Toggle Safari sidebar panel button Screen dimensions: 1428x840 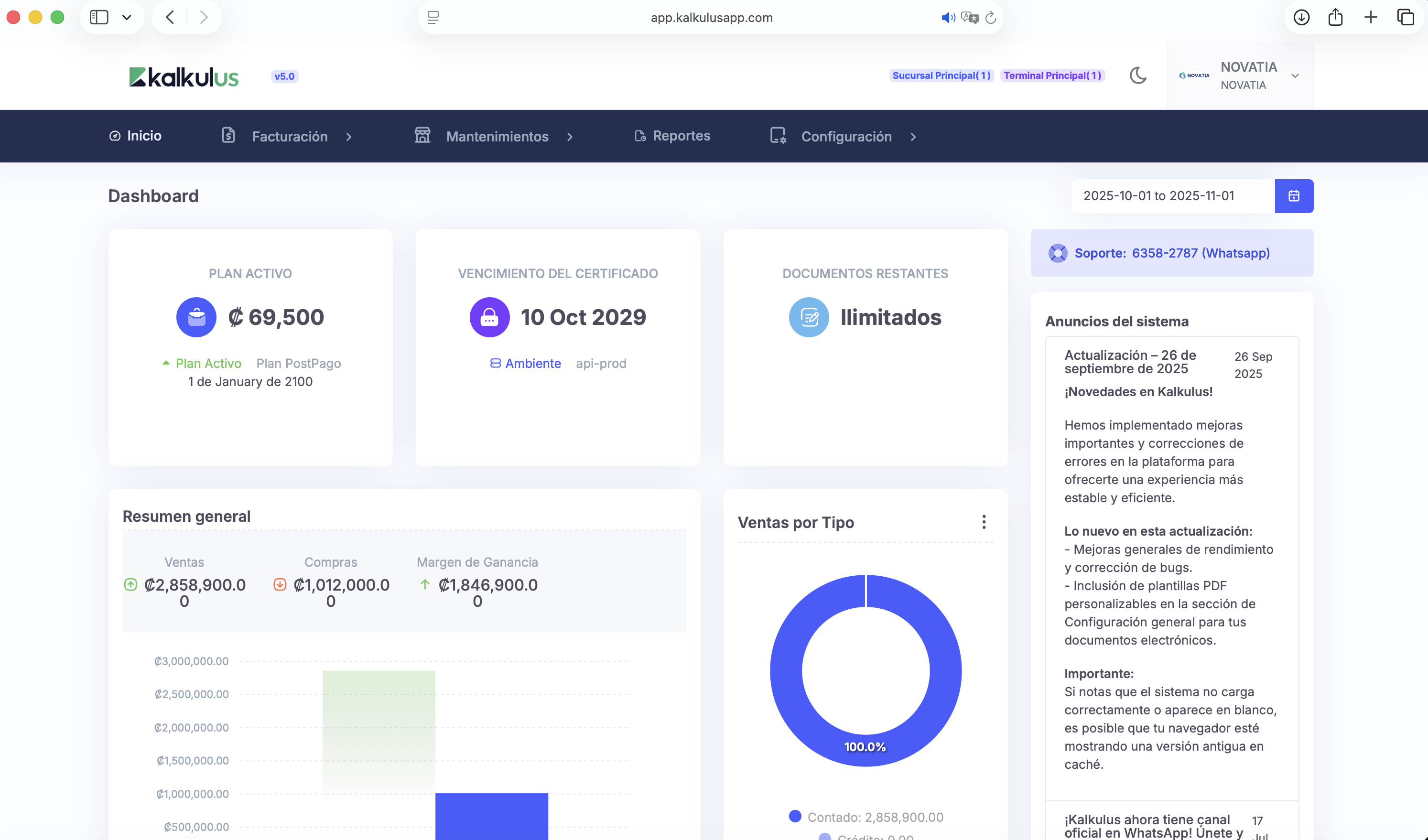point(99,18)
